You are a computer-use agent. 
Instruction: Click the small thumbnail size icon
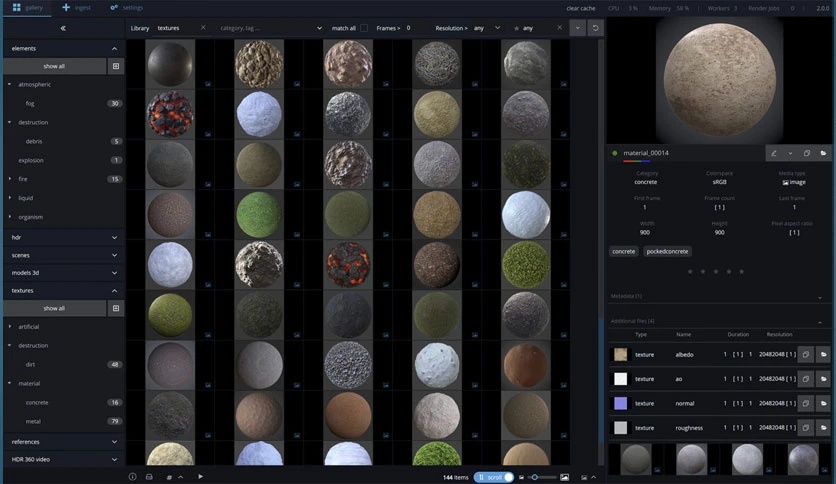click(x=521, y=478)
